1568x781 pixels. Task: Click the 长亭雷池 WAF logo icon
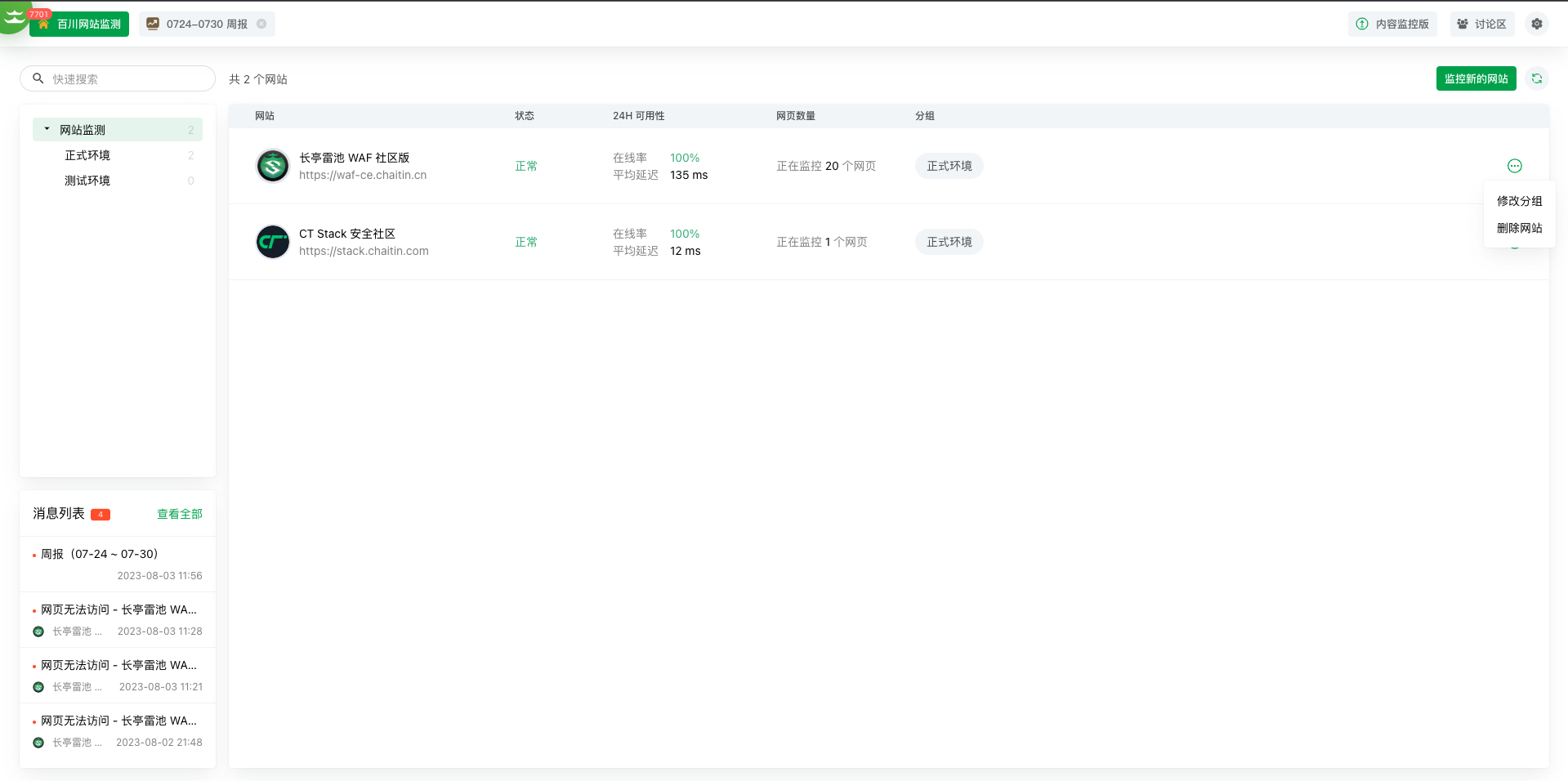point(273,166)
